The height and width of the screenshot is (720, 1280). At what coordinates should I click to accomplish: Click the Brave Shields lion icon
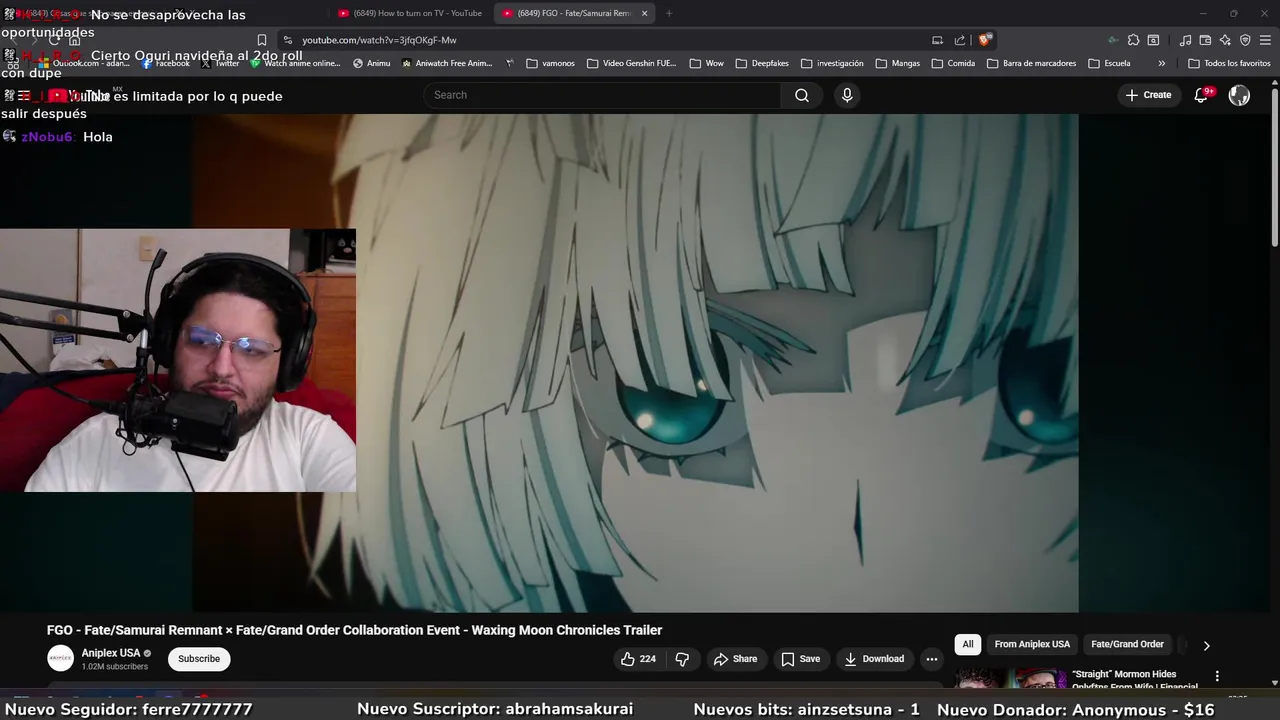click(x=985, y=40)
